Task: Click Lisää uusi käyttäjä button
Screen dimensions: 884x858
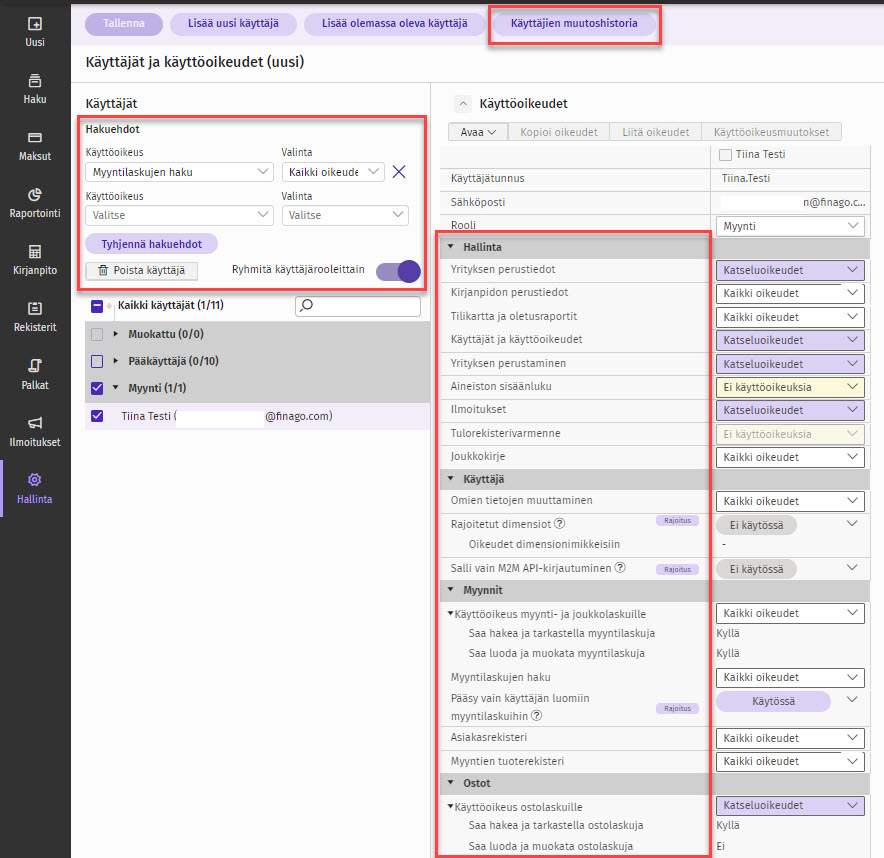Action: click(233, 24)
